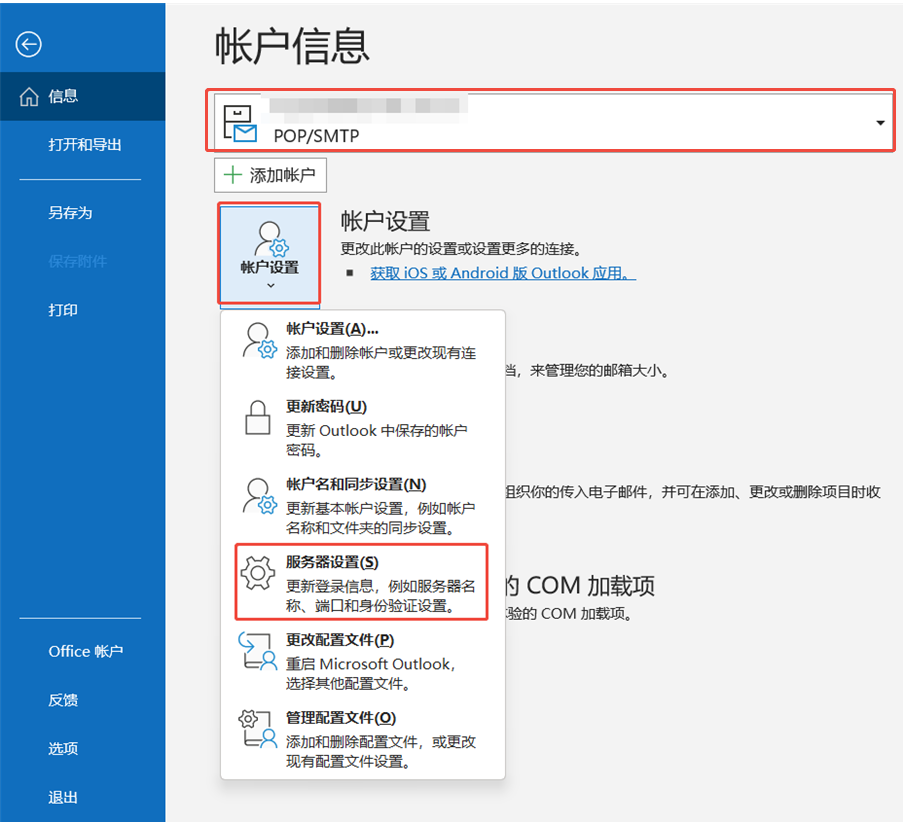
Task: Choose 管理配置文件(O) menu entry
Action: [363, 738]
